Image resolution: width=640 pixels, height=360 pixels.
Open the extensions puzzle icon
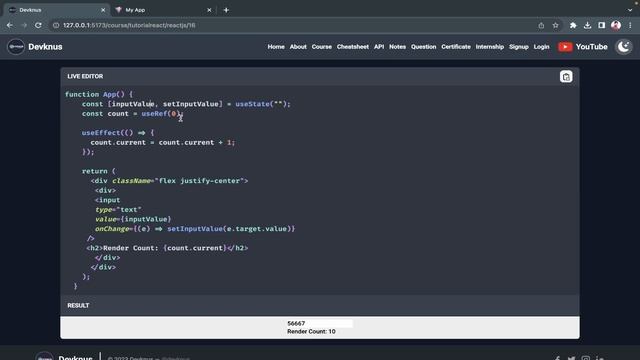[573, 25]
